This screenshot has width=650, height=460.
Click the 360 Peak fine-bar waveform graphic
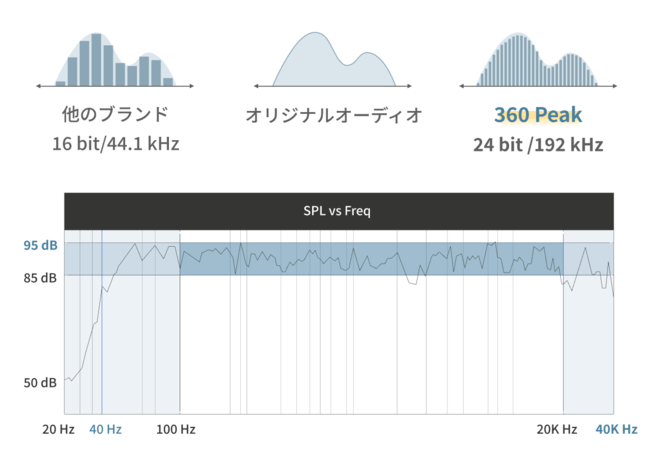(537, 62)
